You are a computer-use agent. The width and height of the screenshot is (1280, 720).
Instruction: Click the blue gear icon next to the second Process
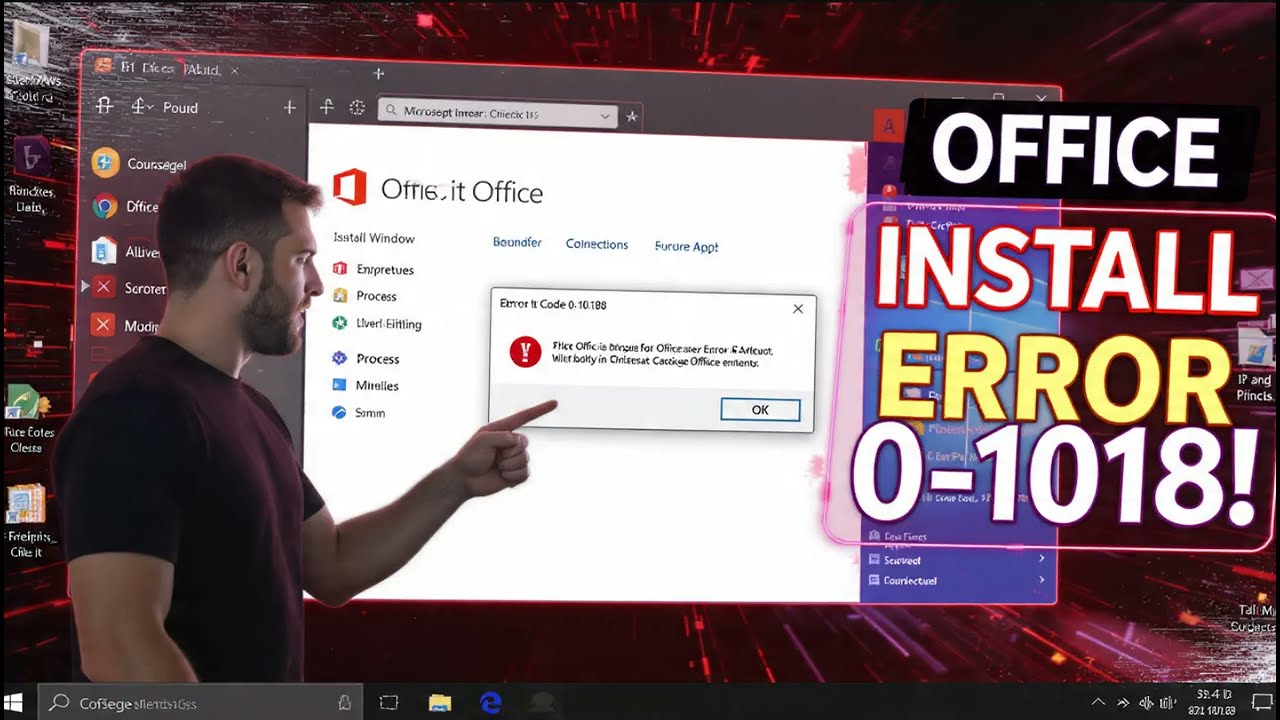click(338, 358)
